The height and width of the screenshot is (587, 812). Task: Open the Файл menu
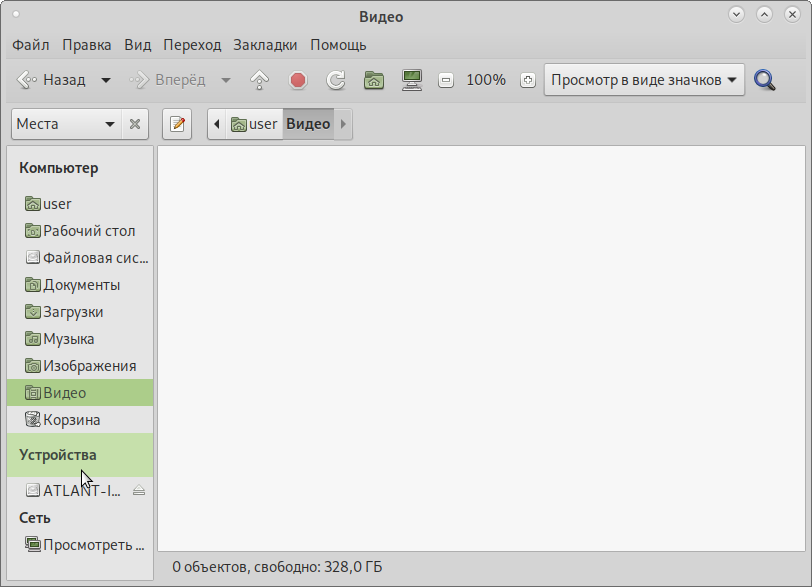pos(31,44)
